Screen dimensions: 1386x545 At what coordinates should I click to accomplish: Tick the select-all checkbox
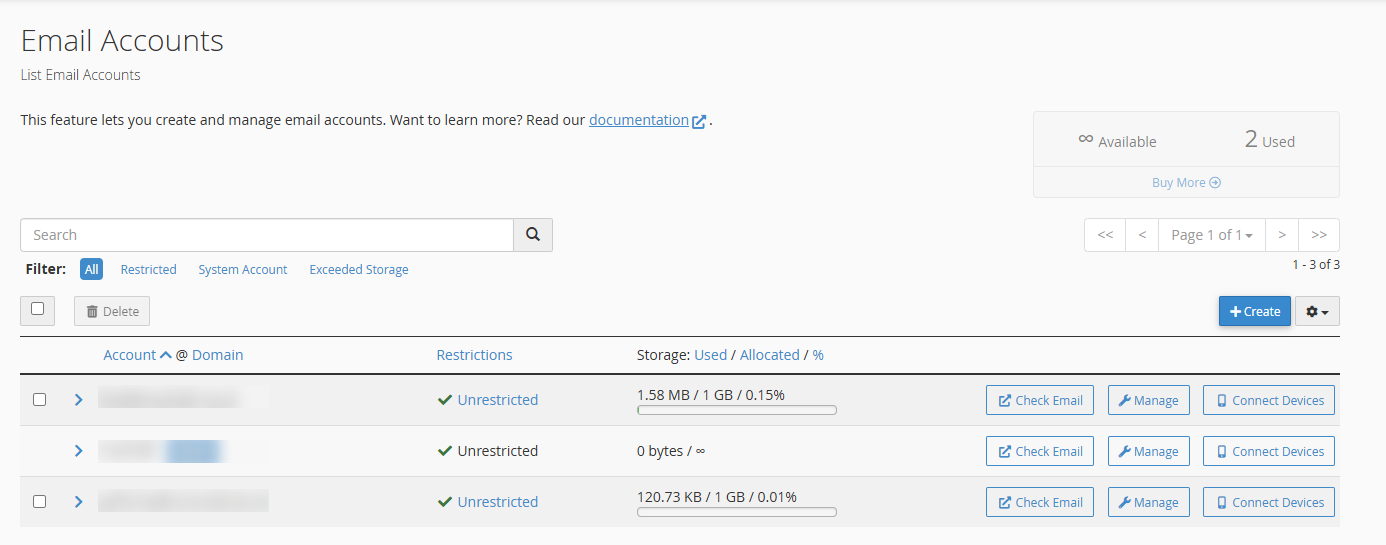coord(37,309)
